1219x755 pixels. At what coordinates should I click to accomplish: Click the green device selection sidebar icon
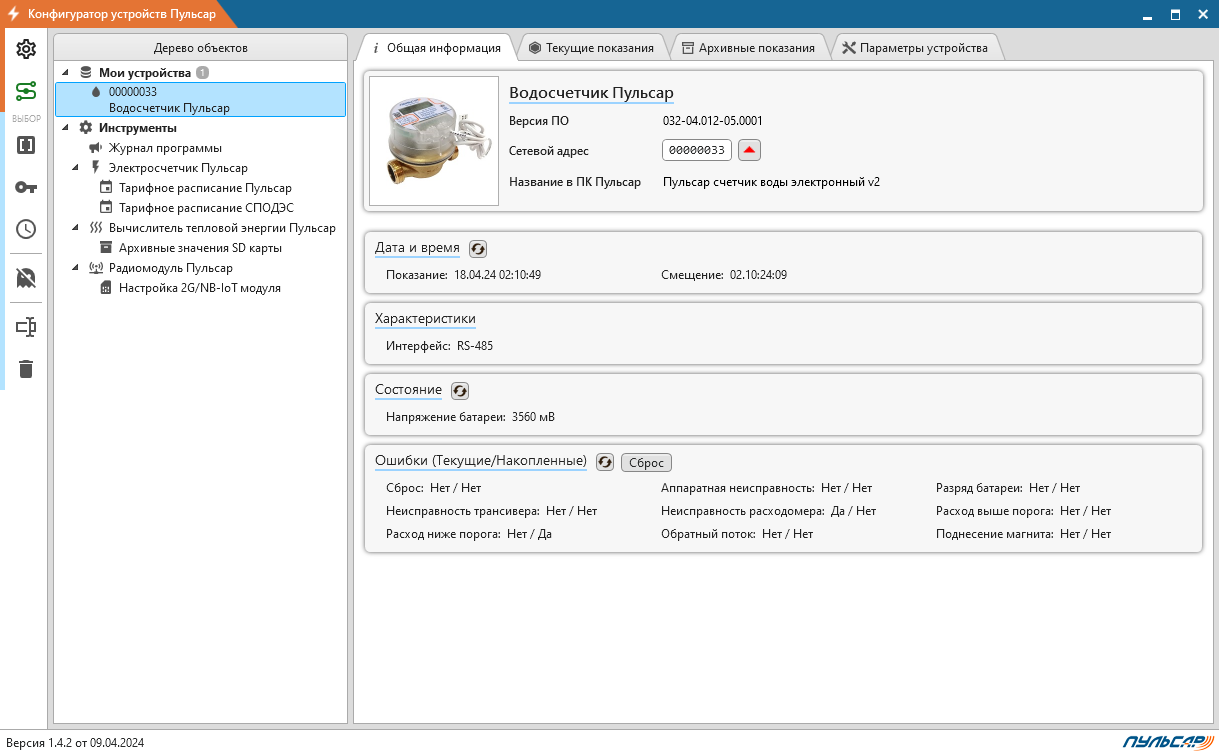tap(26, 93)
